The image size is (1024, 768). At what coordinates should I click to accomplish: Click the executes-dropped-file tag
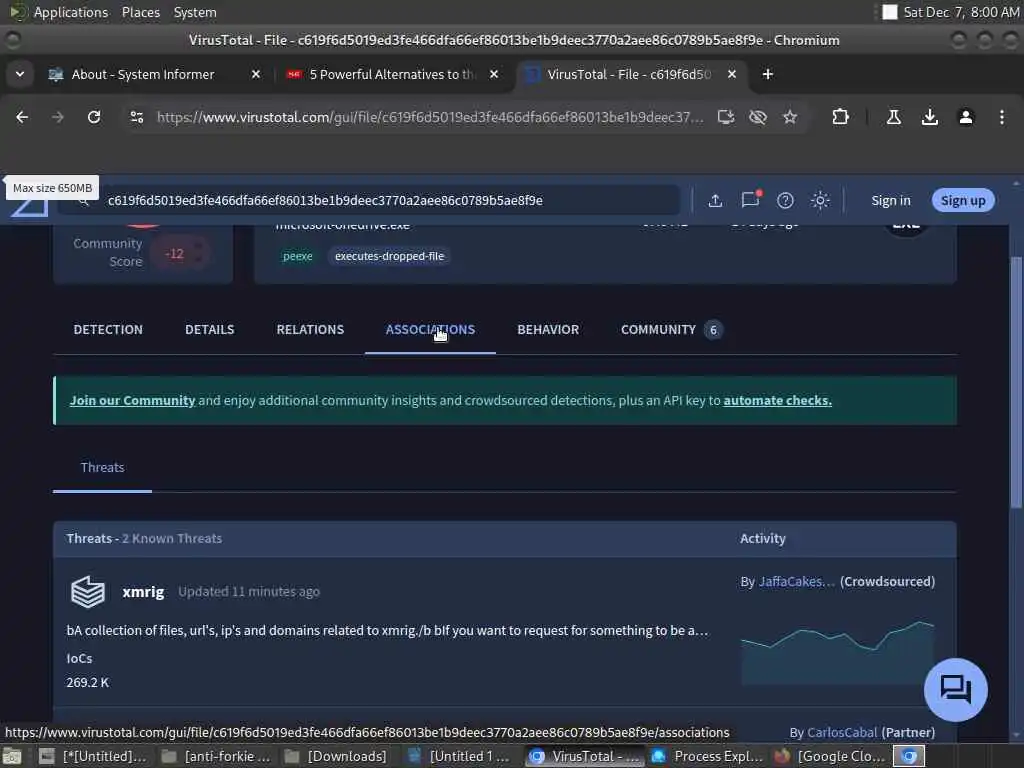(389, 256)
